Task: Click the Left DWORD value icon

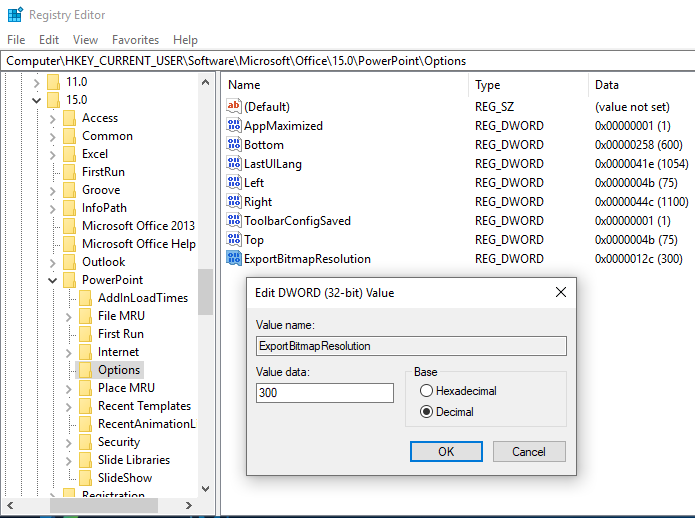Action: tap(234, 183)
